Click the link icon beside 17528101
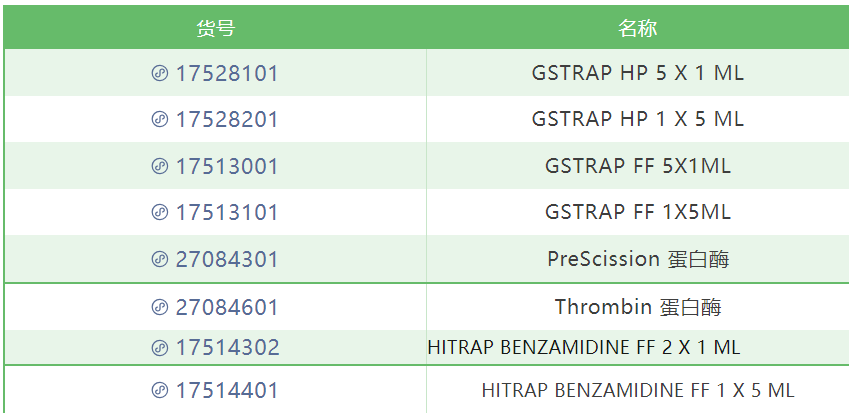 tap(159, 73)
